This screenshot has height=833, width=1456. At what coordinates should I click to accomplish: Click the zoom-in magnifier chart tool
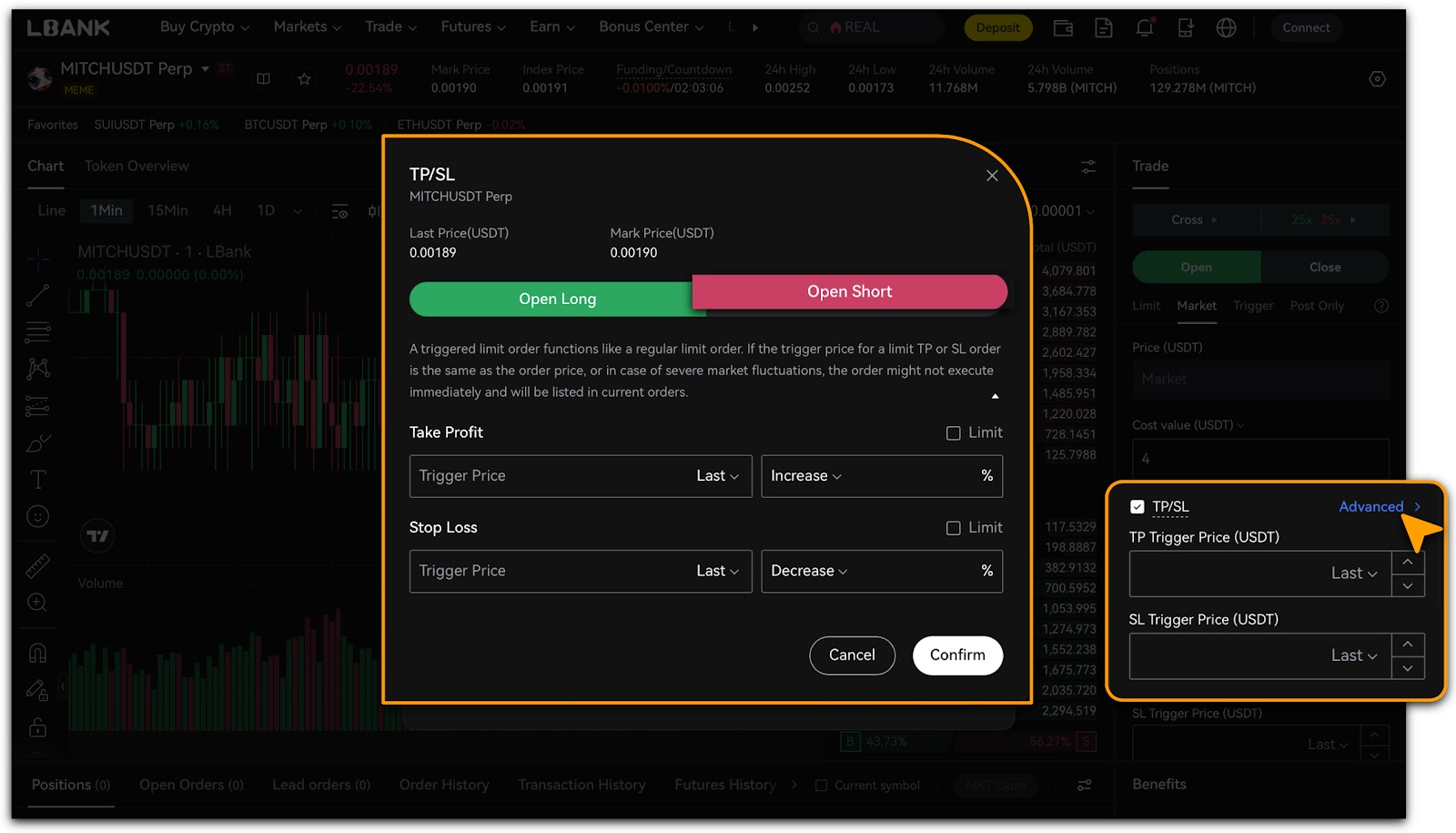37,603
